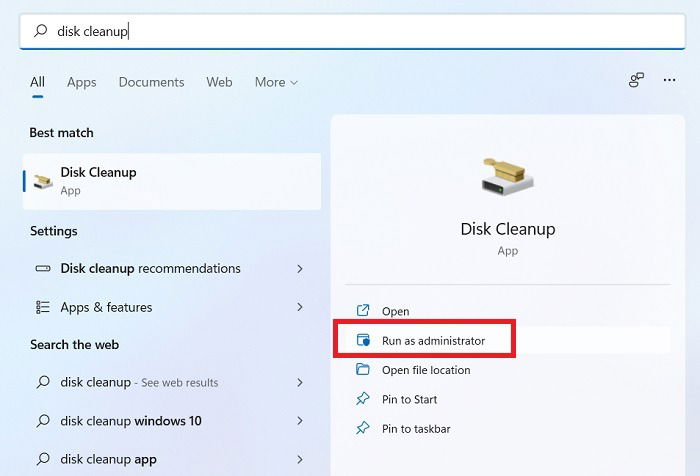Expand the More filter dropdown
The width and height of the screenshot is (700, 476).
(x=276, y=82)
